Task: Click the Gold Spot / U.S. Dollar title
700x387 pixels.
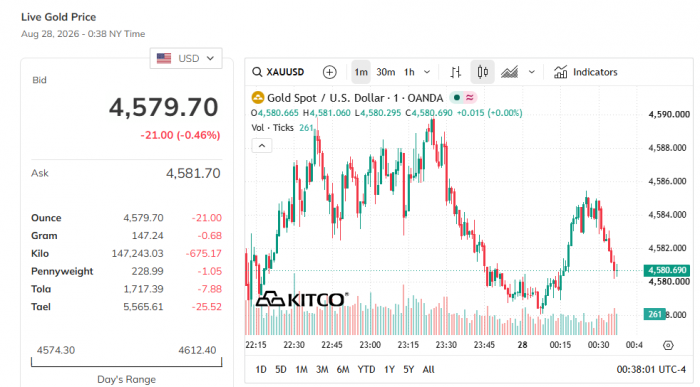Action: point(355,98)
